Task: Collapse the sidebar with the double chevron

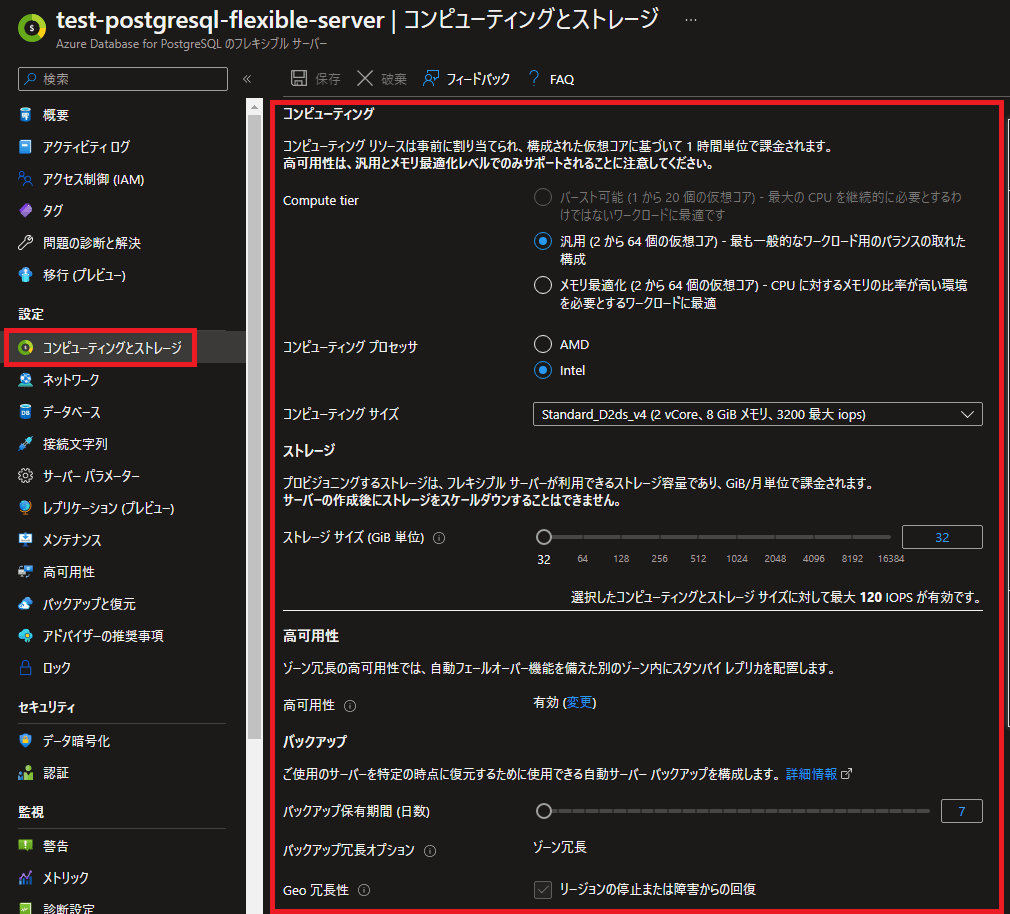Action: click(247, 79)
